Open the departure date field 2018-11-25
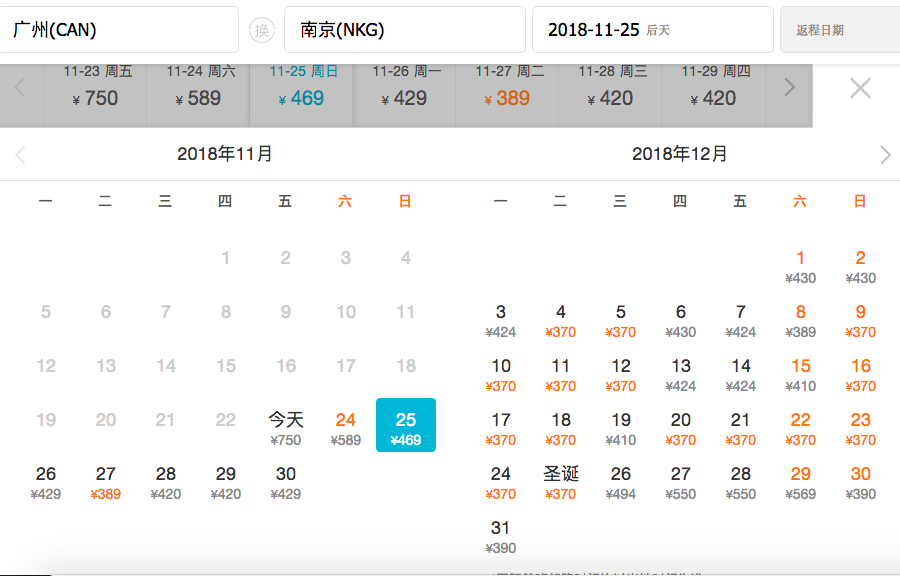Image resolution: width=900 pixels, height=576 pixels. click(x=652, y=30)
